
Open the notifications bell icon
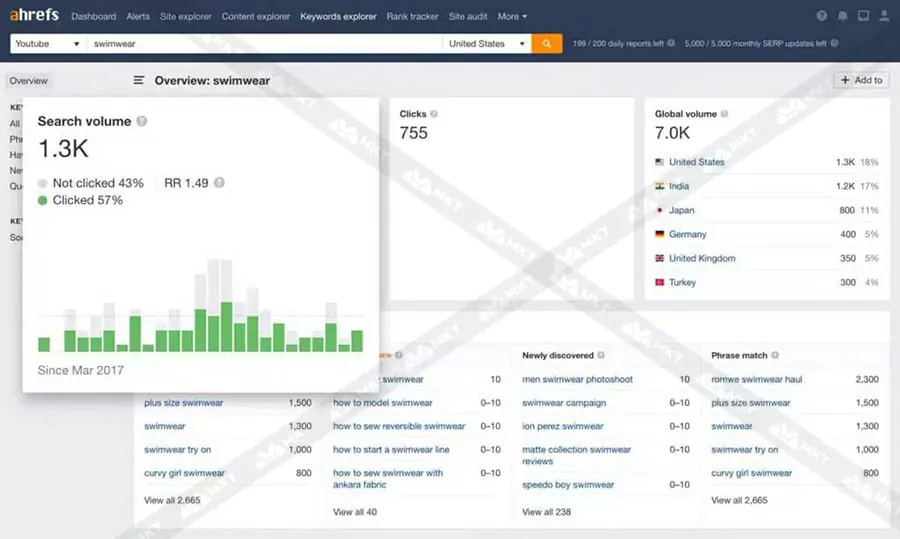tap(842, 17)
